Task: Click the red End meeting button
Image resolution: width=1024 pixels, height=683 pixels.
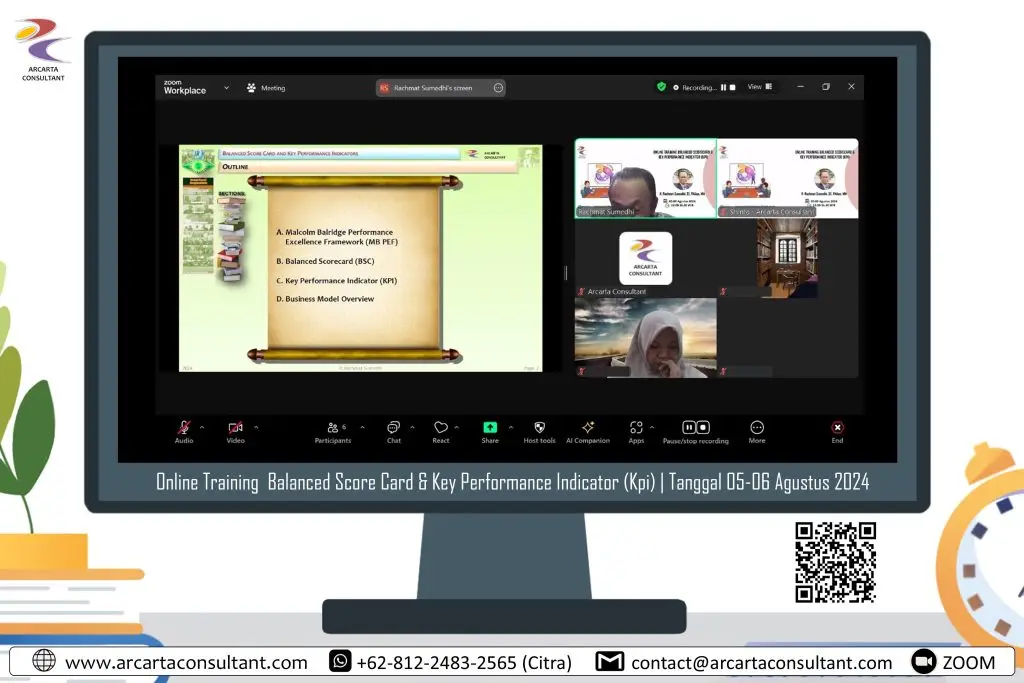Action: [x=837, y=427]
